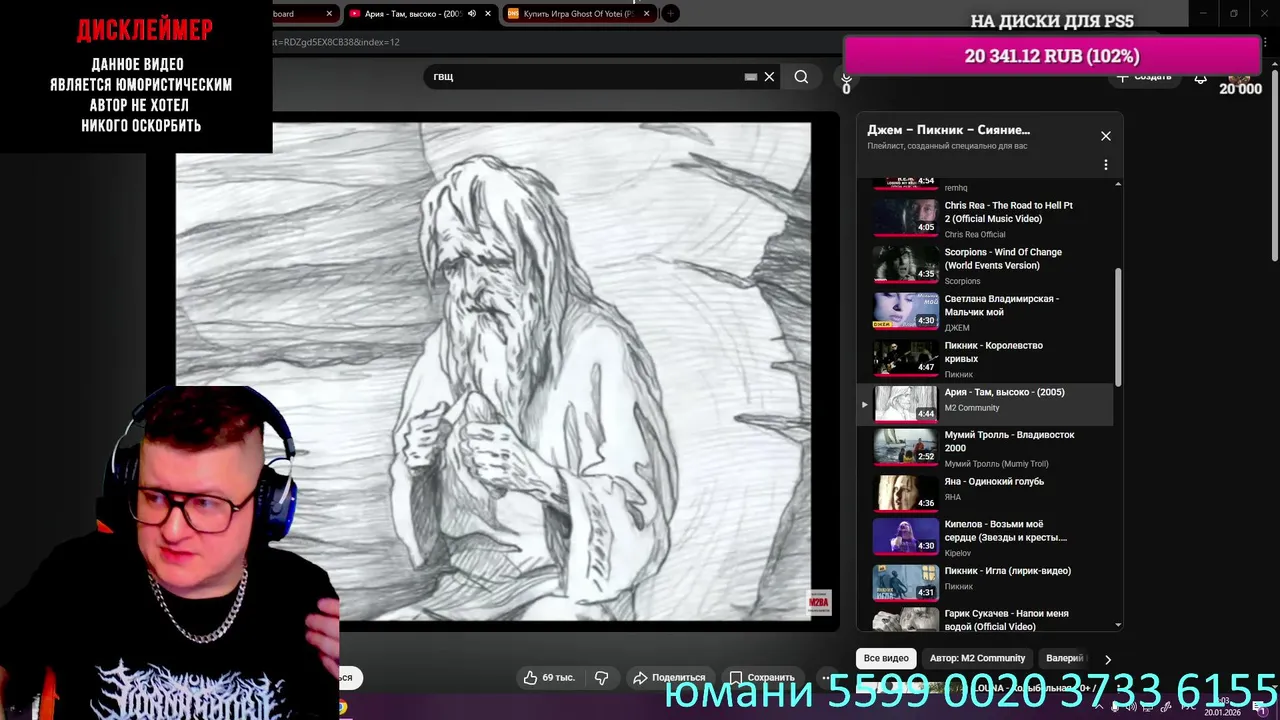Like the video (69 тыс.)

(x=549, y=677)
